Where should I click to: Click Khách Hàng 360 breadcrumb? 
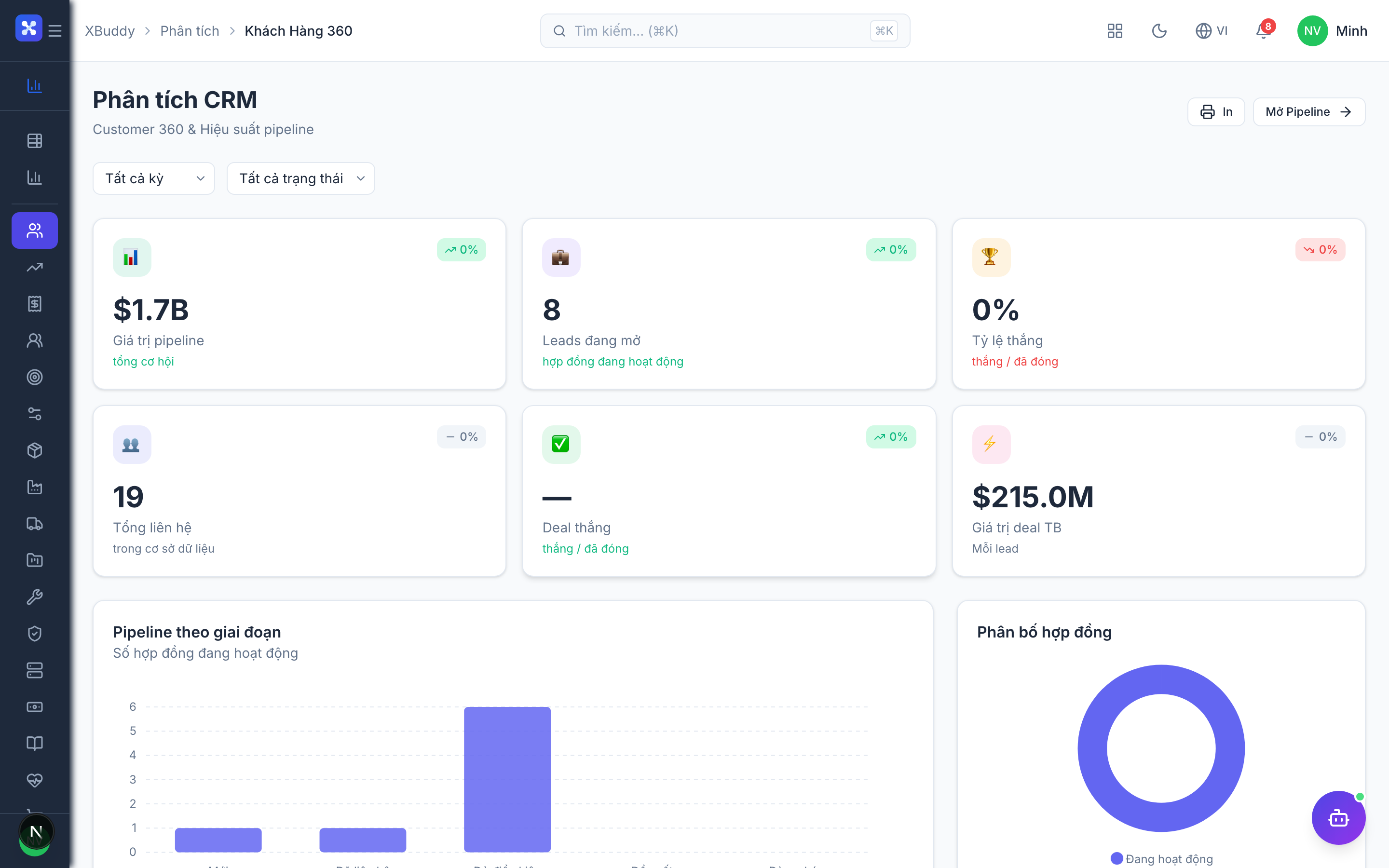point(299,31)
